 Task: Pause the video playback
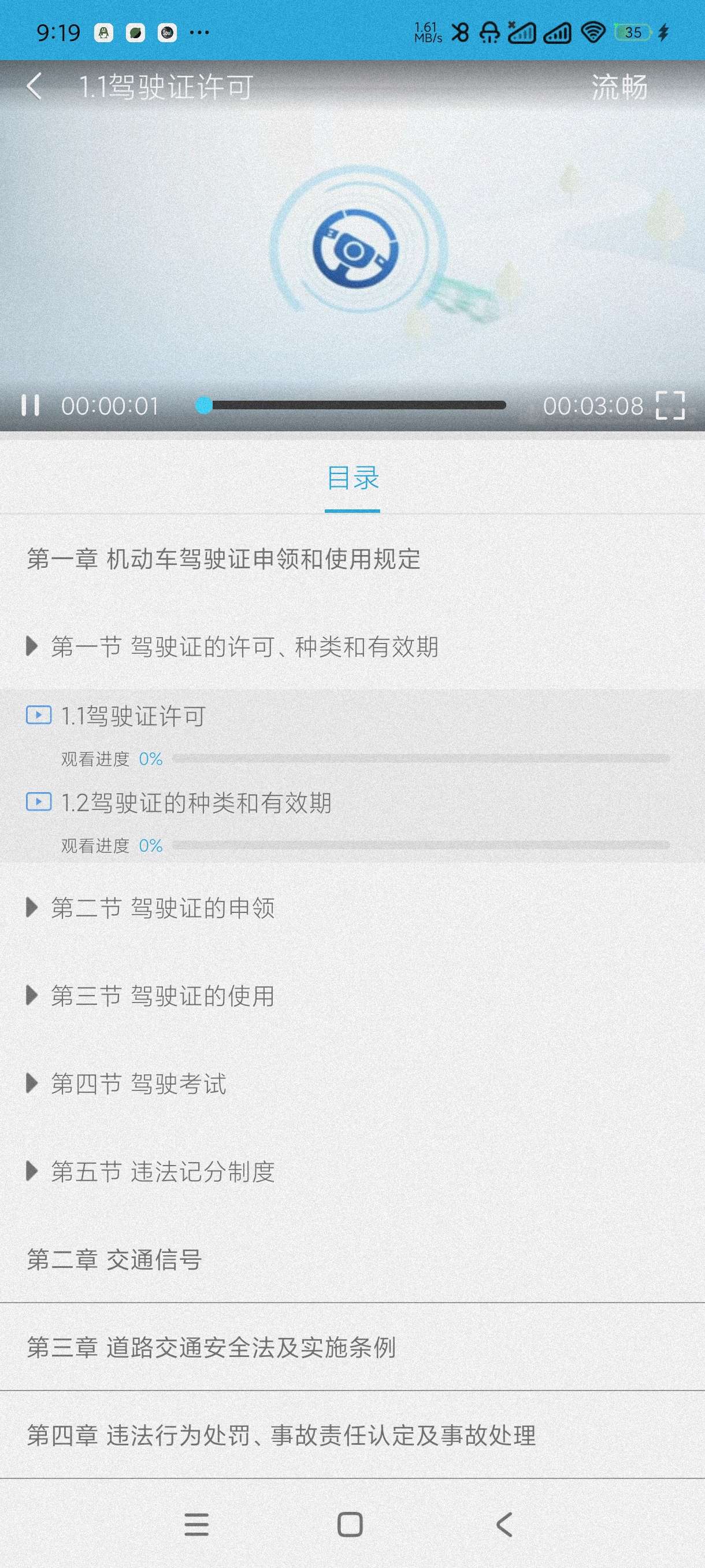point(31,405)
